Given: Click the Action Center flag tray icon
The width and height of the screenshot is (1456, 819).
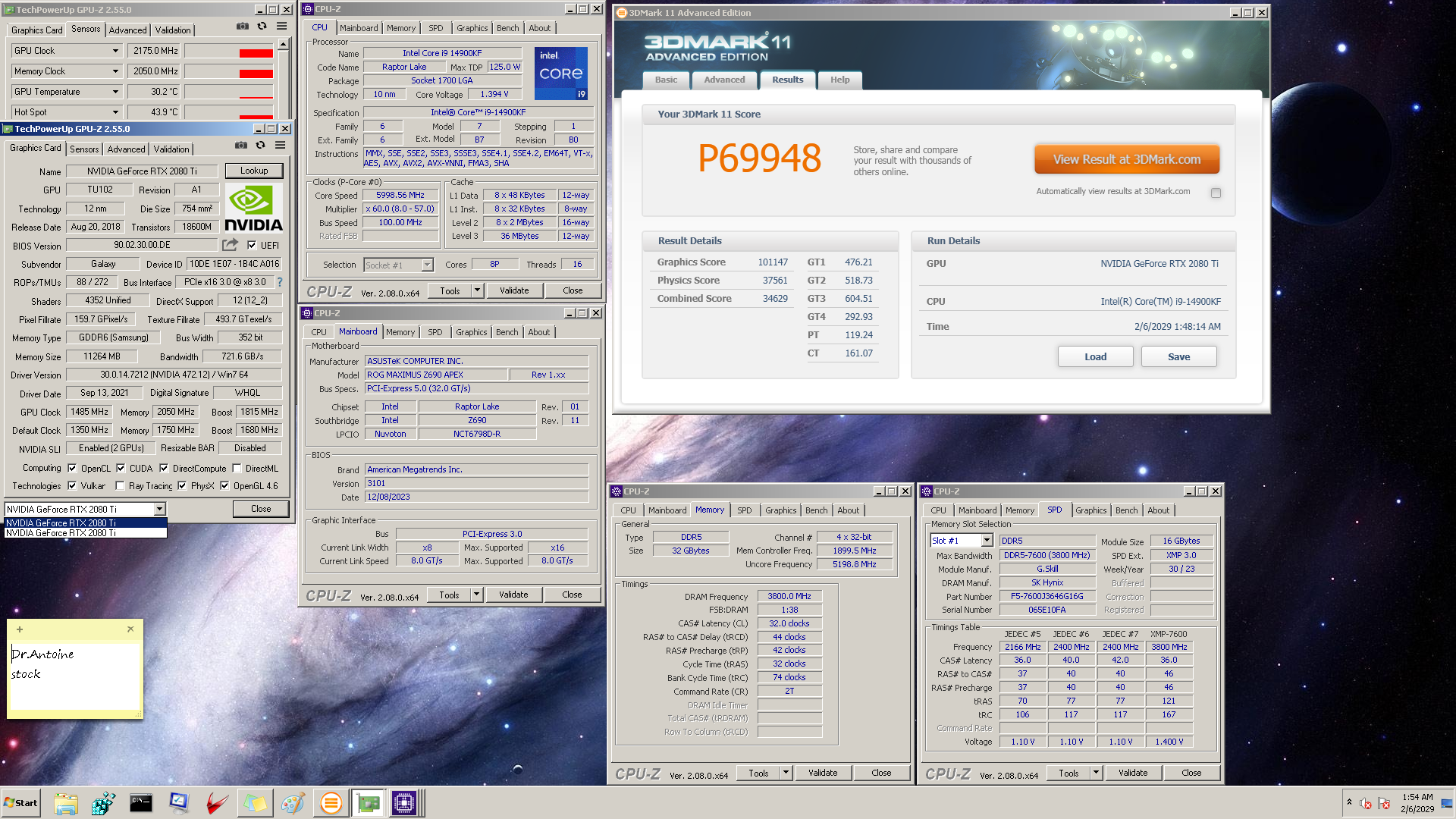Looking at the screenshot, I should point(1384,803).
